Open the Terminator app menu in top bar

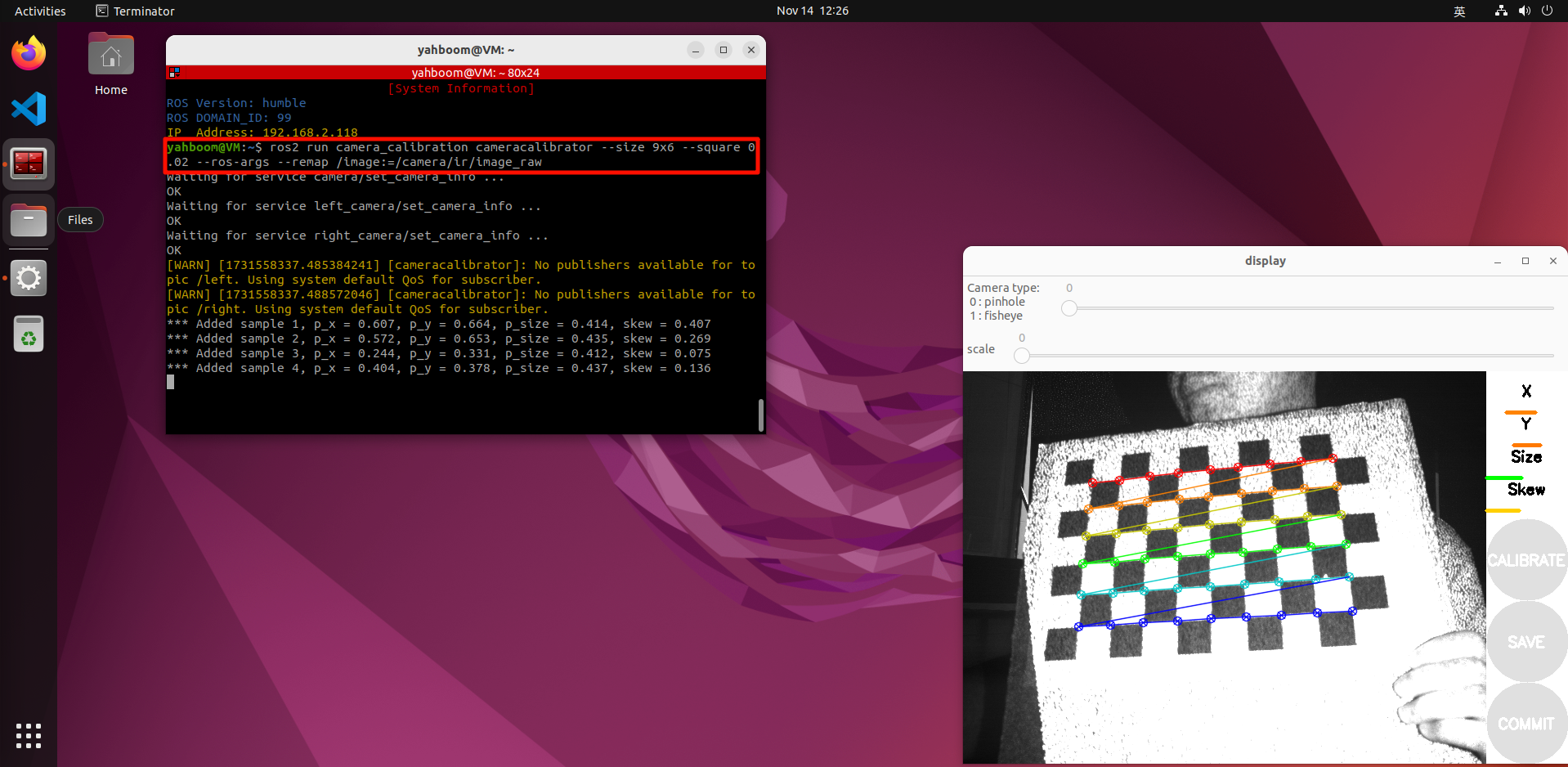135,11
